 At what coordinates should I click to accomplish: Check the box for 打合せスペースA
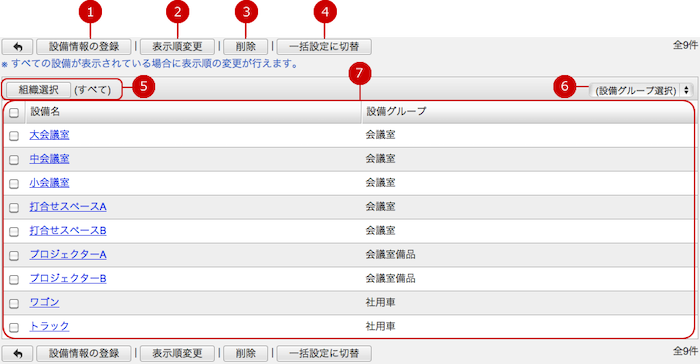coord(14,208)
